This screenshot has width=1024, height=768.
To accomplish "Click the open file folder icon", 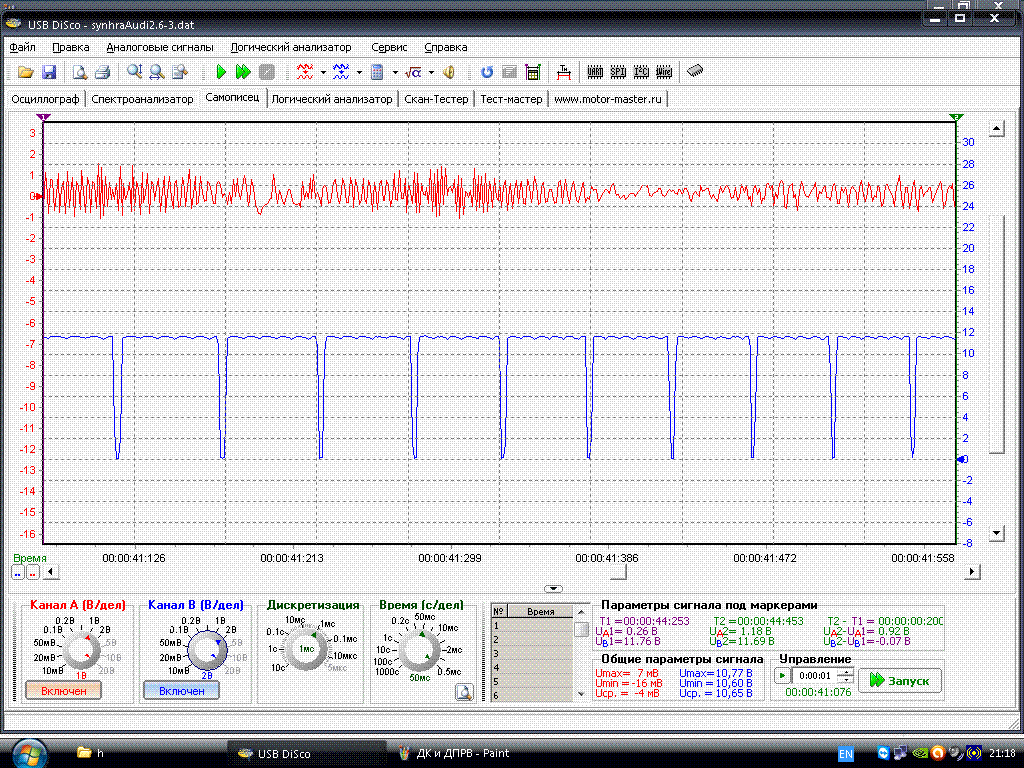I will point(25,72).
